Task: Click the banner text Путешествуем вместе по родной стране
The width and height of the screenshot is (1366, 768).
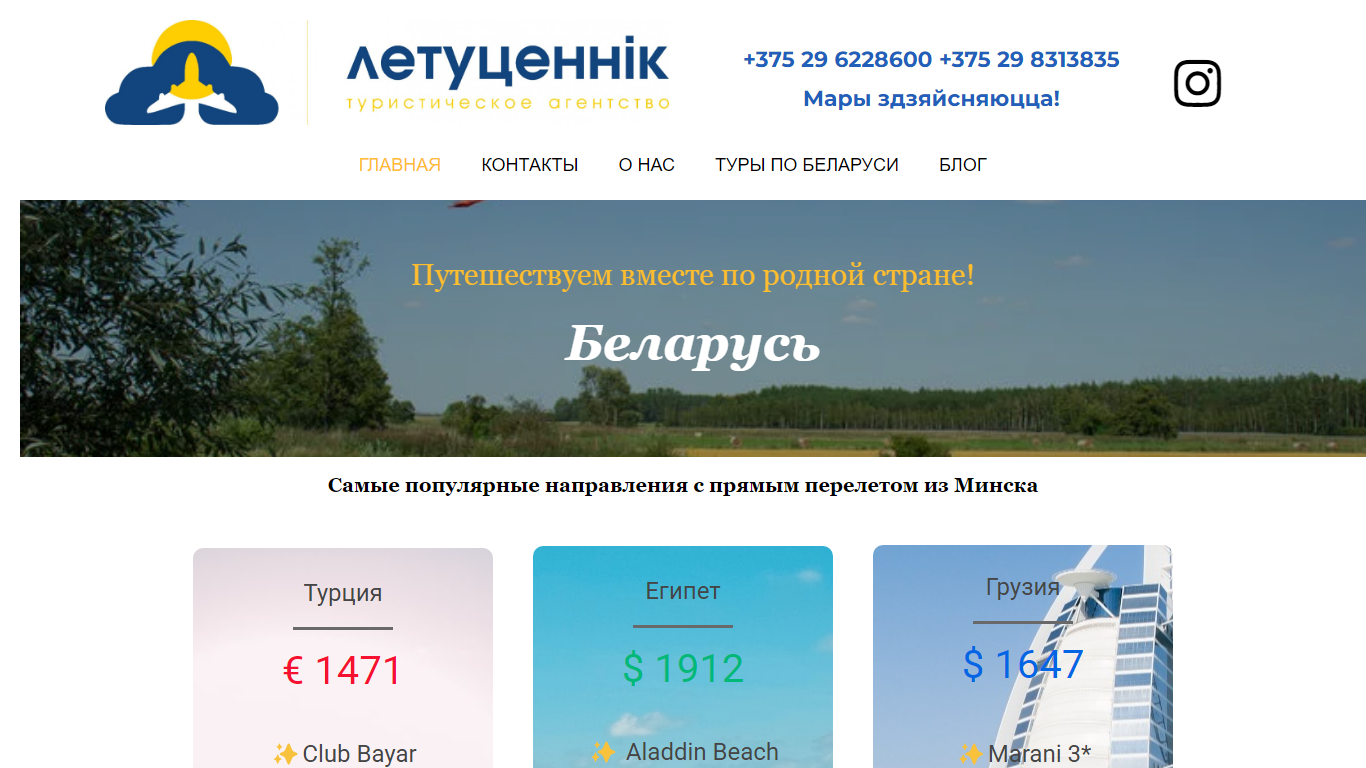Action: pos(693,275)
